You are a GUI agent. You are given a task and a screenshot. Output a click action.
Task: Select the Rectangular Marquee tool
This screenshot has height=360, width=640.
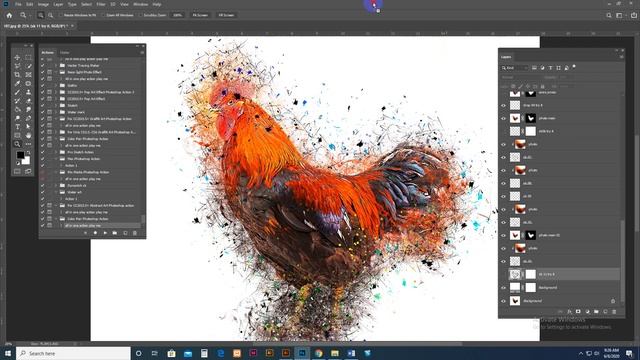pyautogui.click(x=28, y=57)
